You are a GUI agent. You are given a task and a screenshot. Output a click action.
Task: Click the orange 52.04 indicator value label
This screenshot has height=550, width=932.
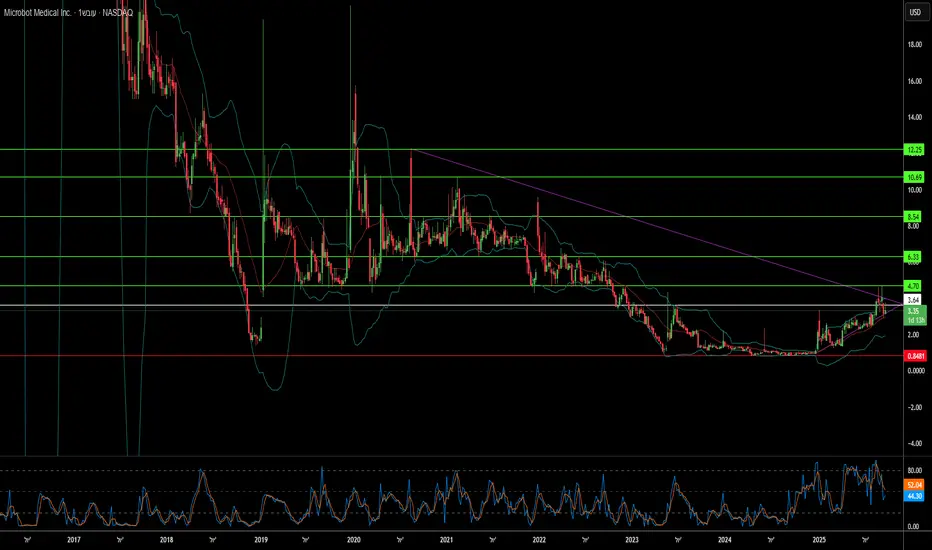tap(915, 485)
